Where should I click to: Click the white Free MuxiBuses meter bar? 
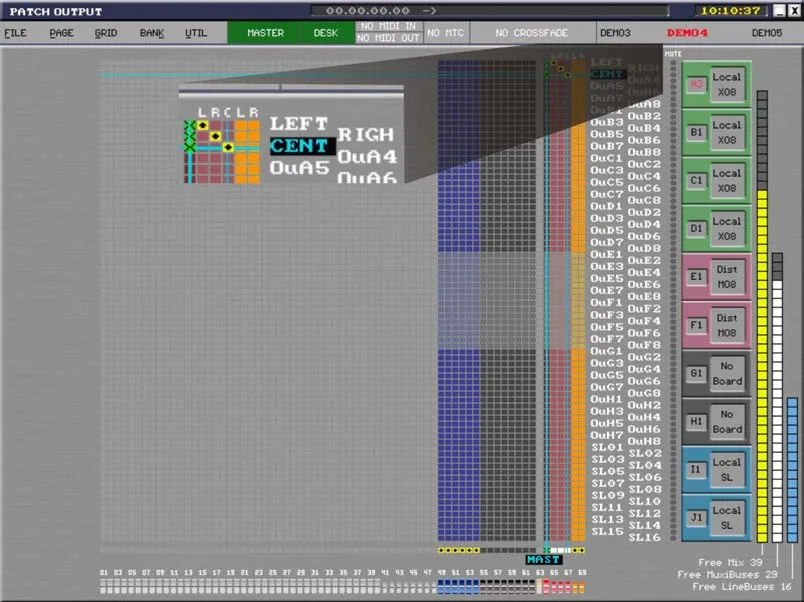coord(777,411)
